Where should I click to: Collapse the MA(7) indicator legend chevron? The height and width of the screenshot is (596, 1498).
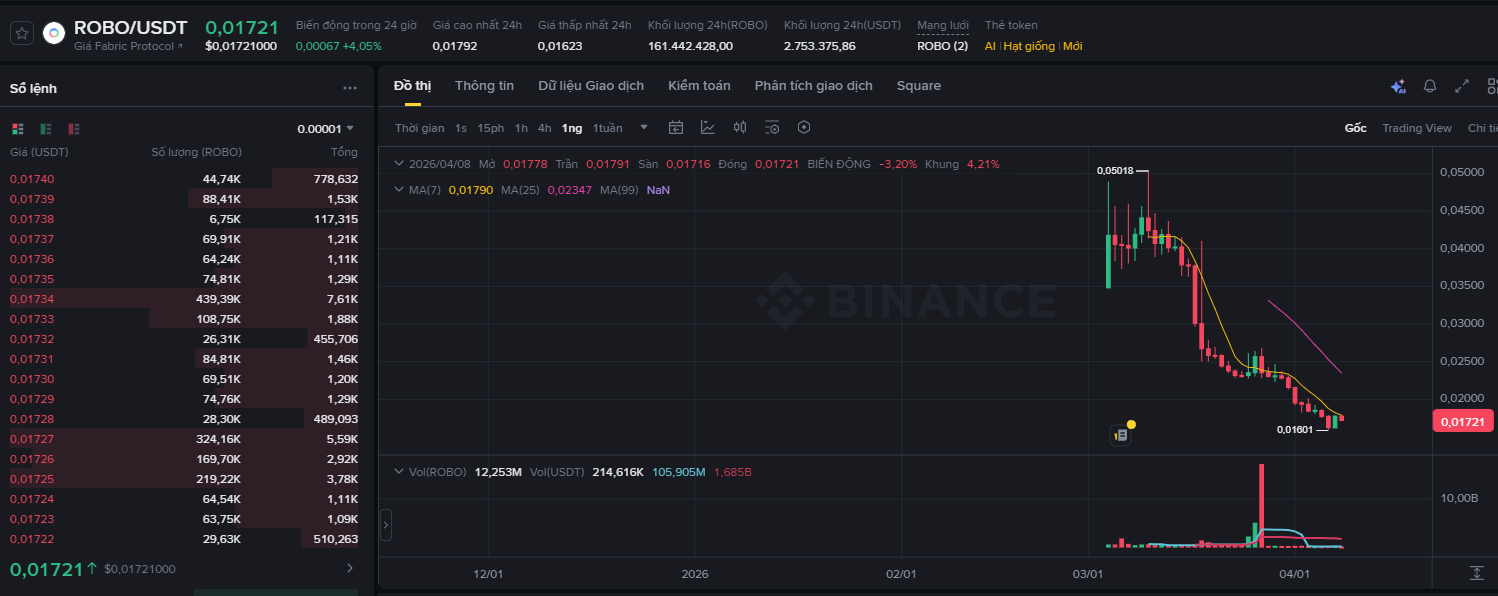tap(400, 189)
